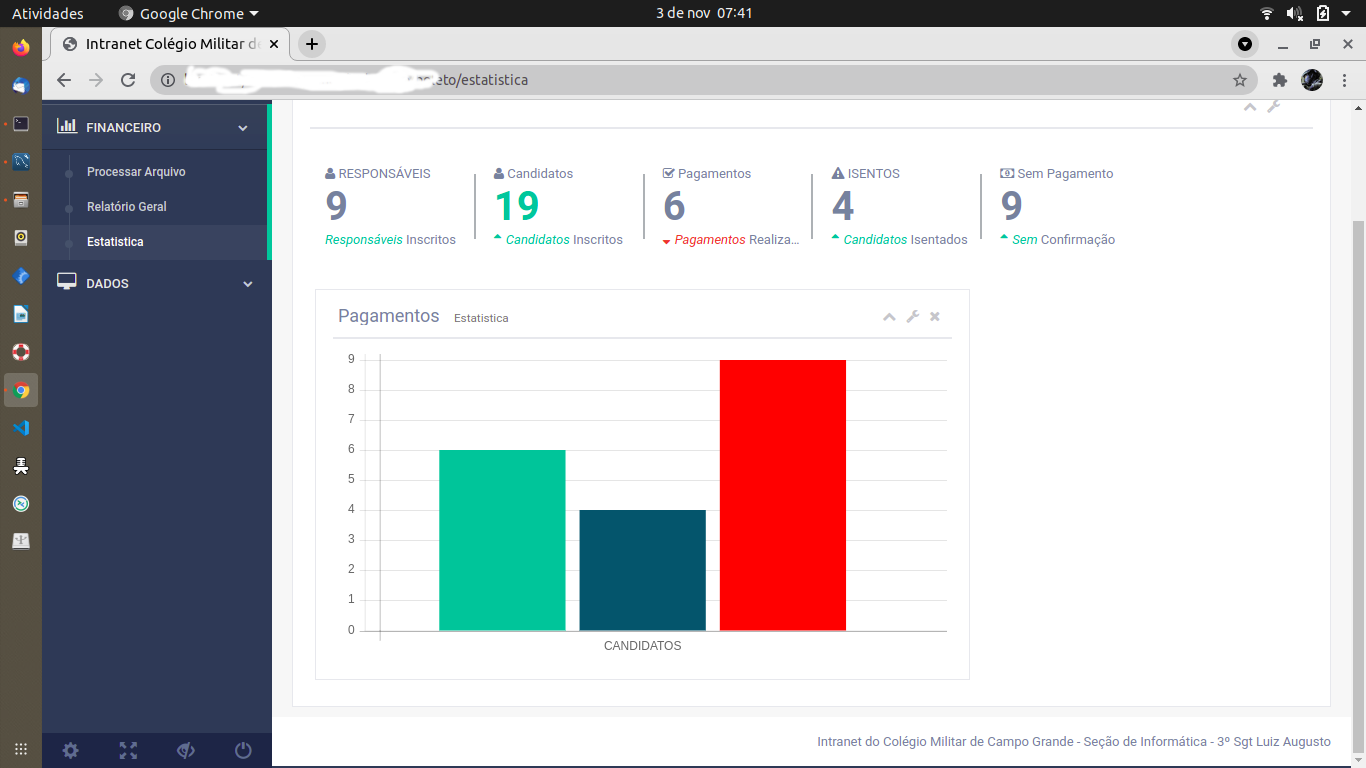
Task: Open Visual Studio Code from dock
Action: pos(21,428)
